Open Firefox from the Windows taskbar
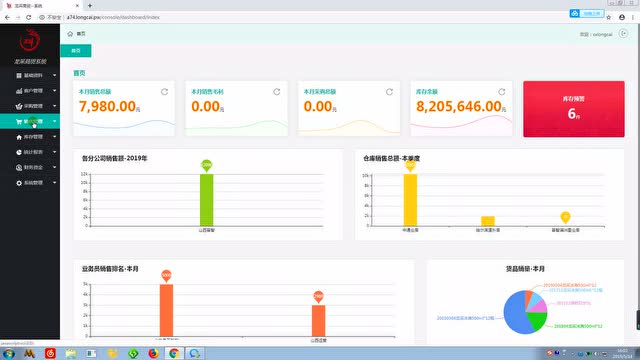The image size is (640, 360). tap(153, 353)
